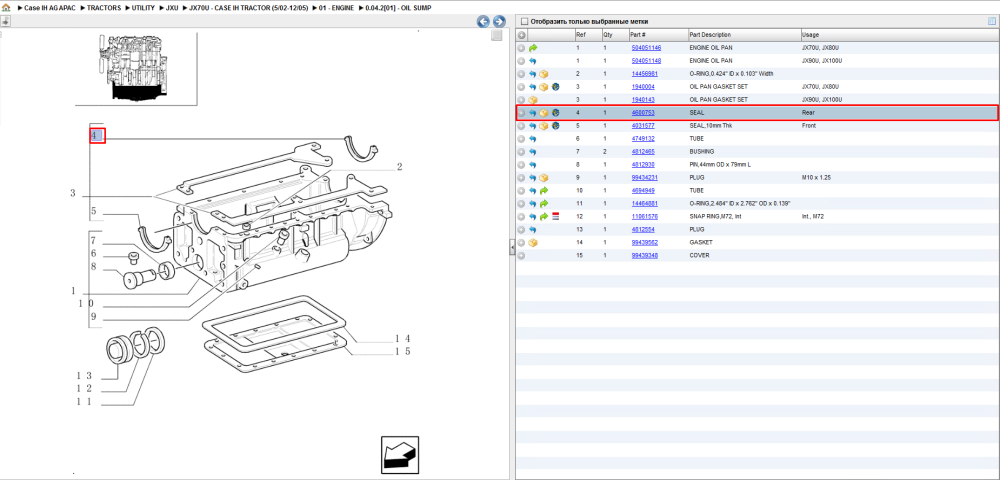1000x480 pixels.
Task: Open part number link 4031577
Action: [643, 126]
